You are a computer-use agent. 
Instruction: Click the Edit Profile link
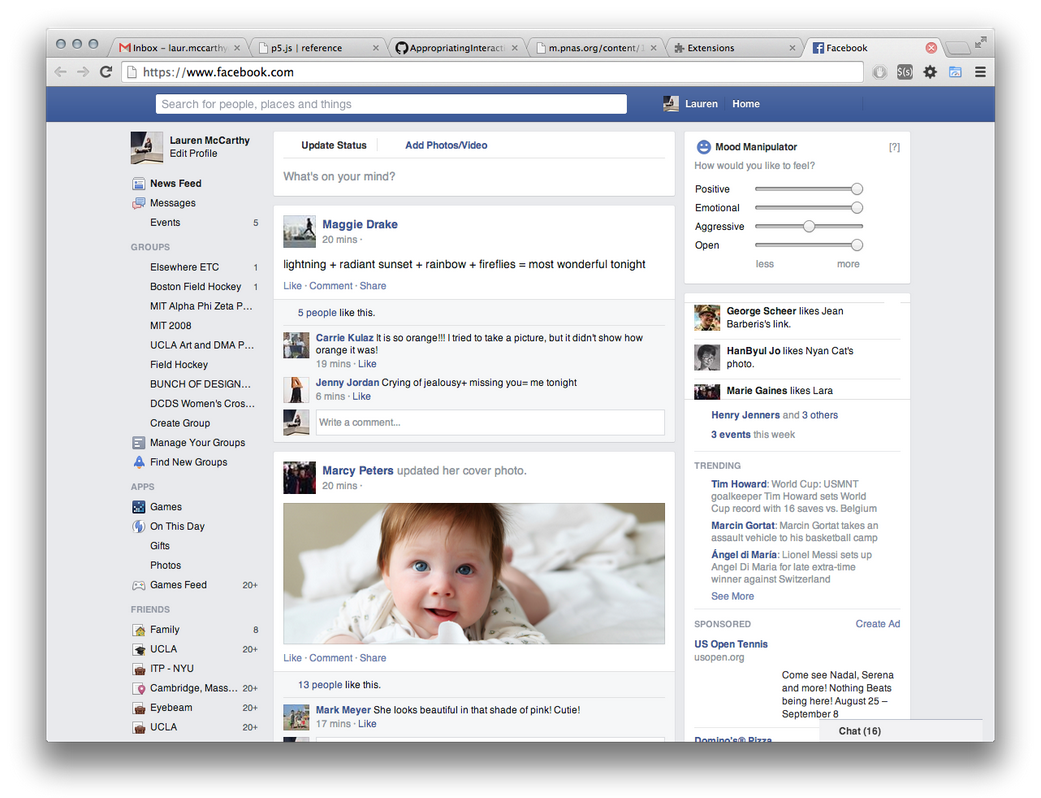coord(193,153)
